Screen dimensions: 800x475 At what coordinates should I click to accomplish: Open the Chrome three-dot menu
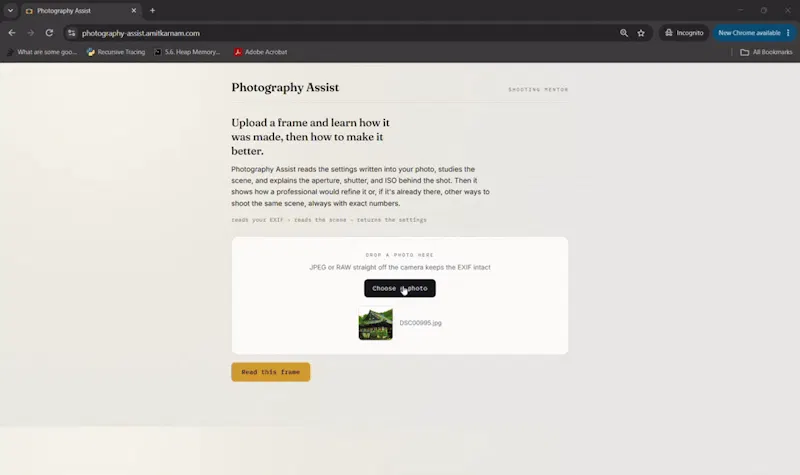[788, 33]
